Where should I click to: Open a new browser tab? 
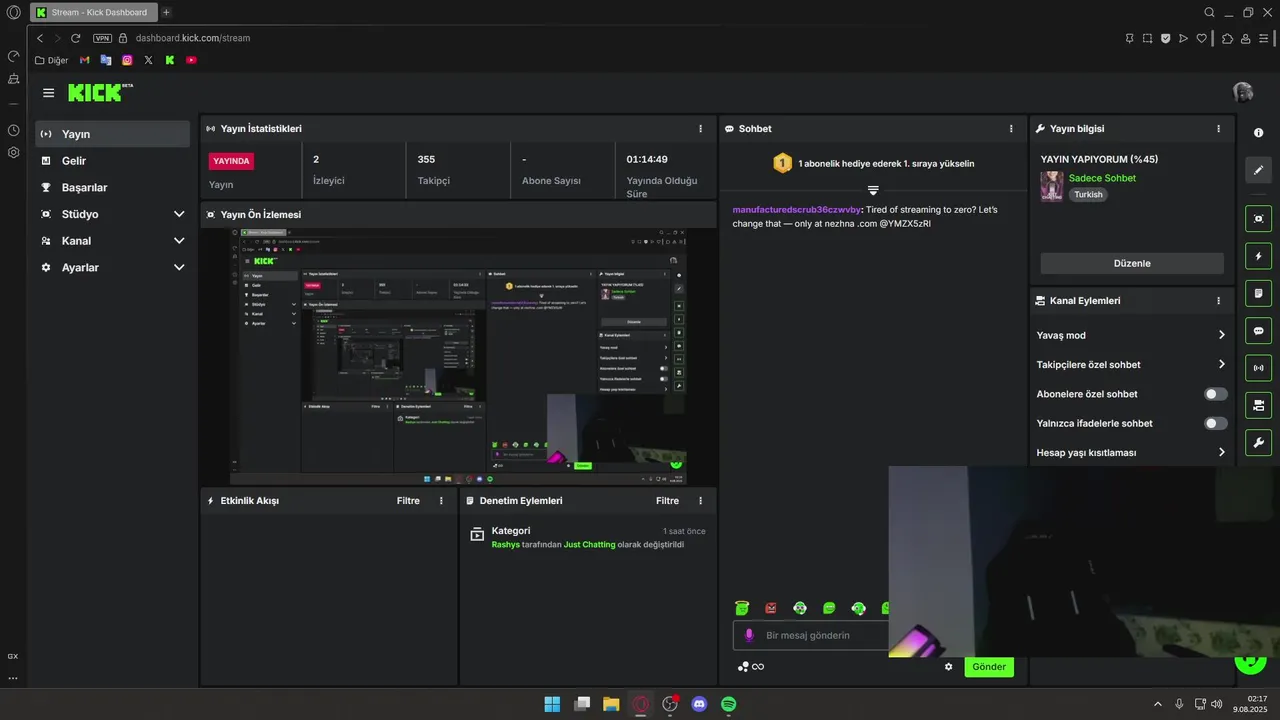tap(166, 12)
